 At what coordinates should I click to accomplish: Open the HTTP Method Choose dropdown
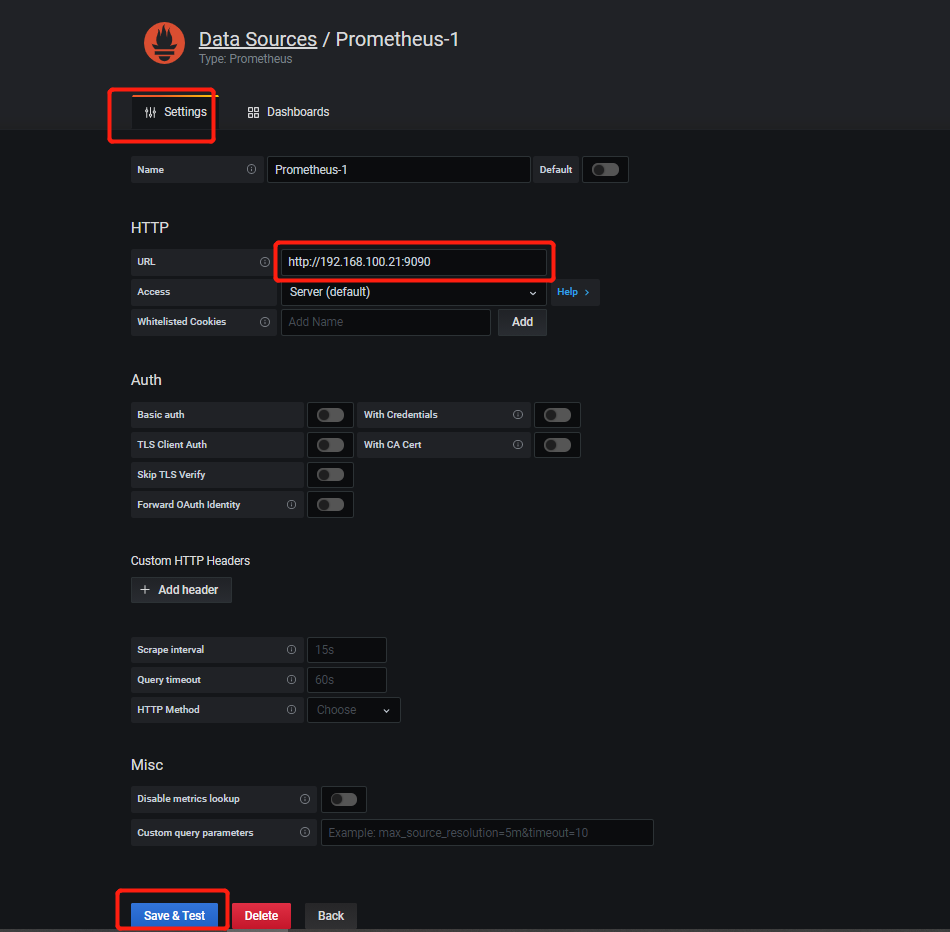click(354, 710)
